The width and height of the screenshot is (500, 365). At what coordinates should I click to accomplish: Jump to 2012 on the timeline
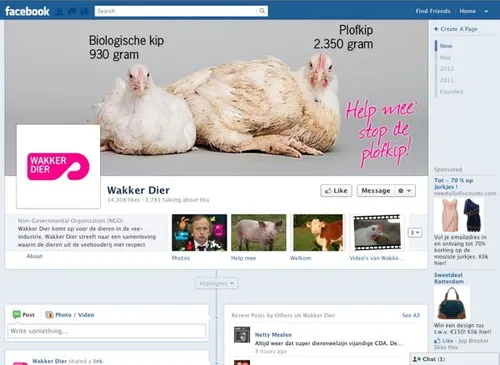[447, 69]
